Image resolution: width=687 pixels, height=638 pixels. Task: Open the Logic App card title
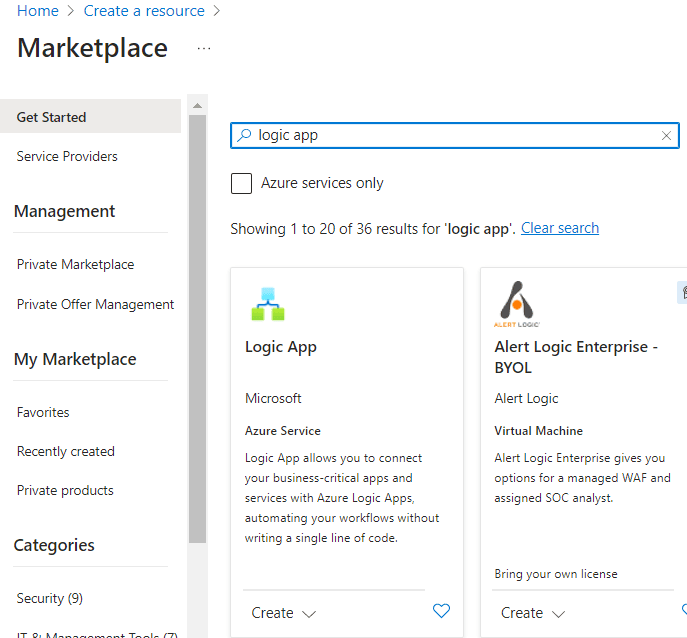coord(280,347)
